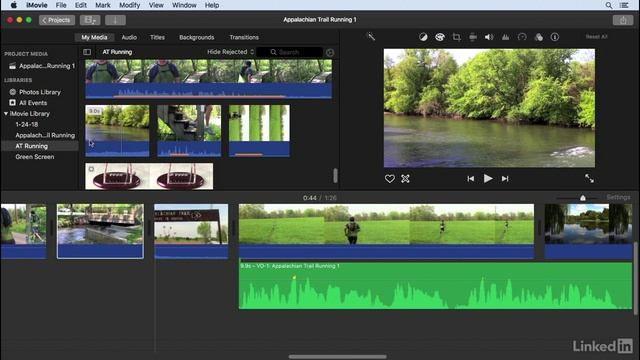Viewport: 640px width, 360px height.
Task: Select the 1-24-18 event
Action: click(27, 124)
